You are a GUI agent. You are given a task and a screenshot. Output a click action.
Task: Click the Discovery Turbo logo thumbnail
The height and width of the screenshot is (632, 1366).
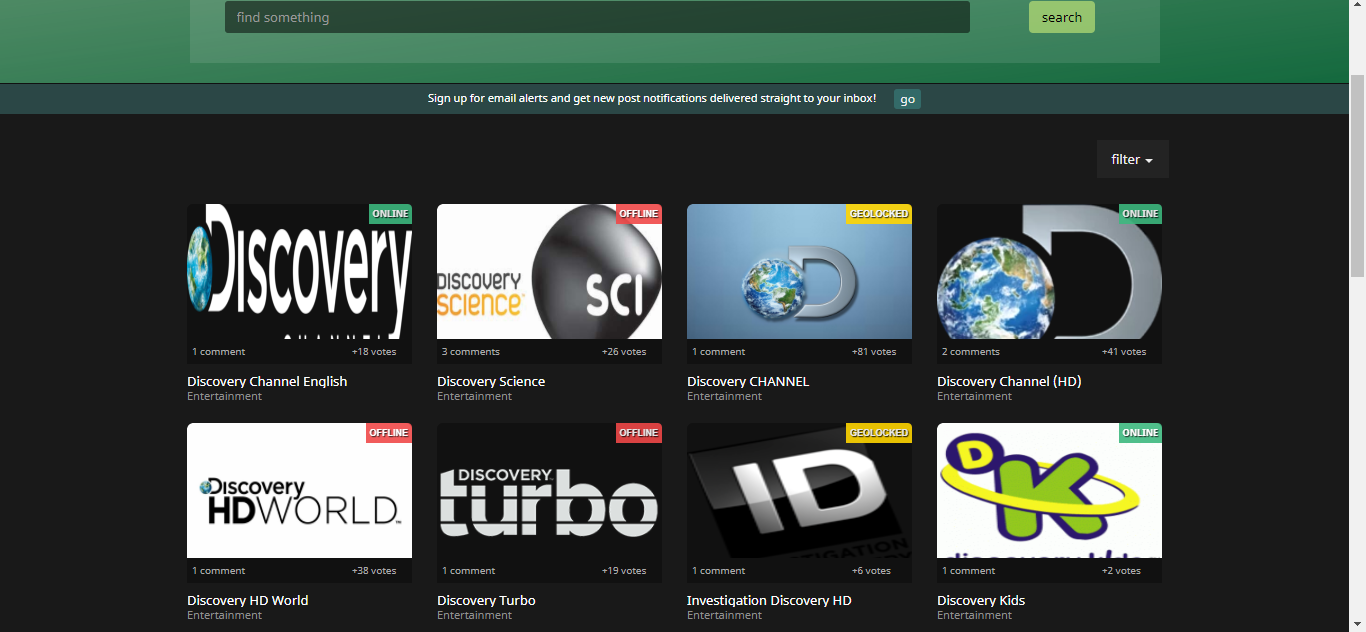pos(549,491)
